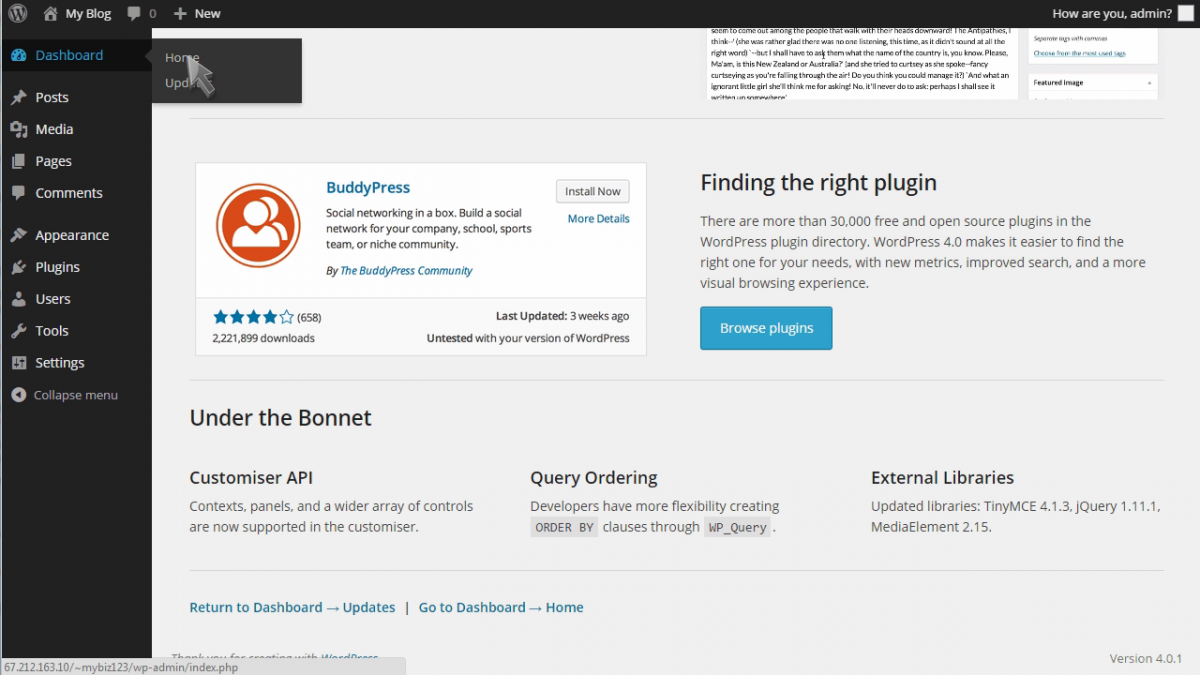Image resolution: width=1200 pixels, height=675 pixels.
Task: Select the Posts pushpin icon in the sidebar
Action: click(21, 97)
